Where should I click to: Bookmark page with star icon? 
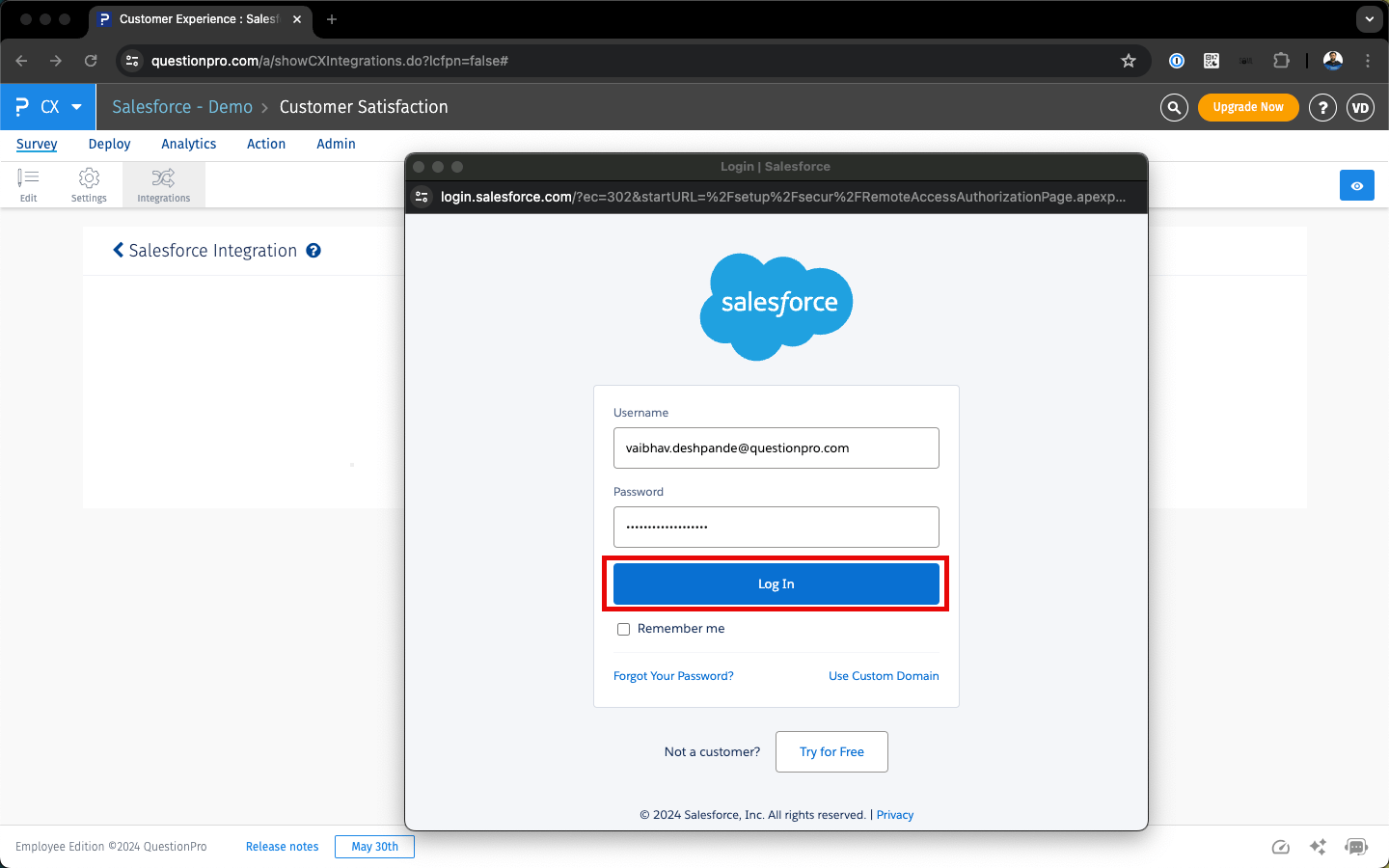tap(1128, 61)
